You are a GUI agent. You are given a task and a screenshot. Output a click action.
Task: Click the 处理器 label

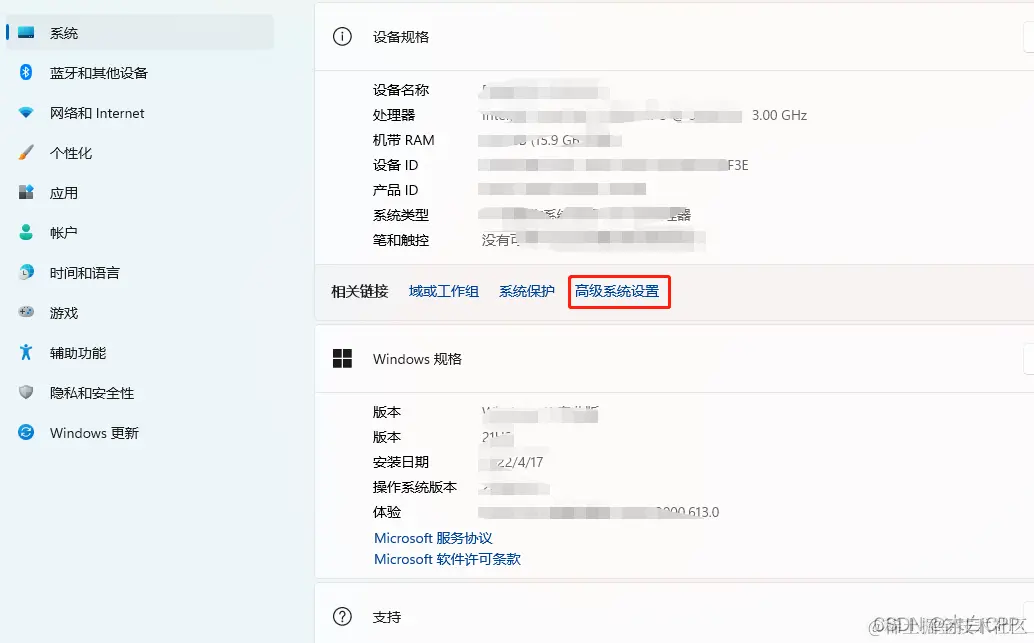[394, 115]
